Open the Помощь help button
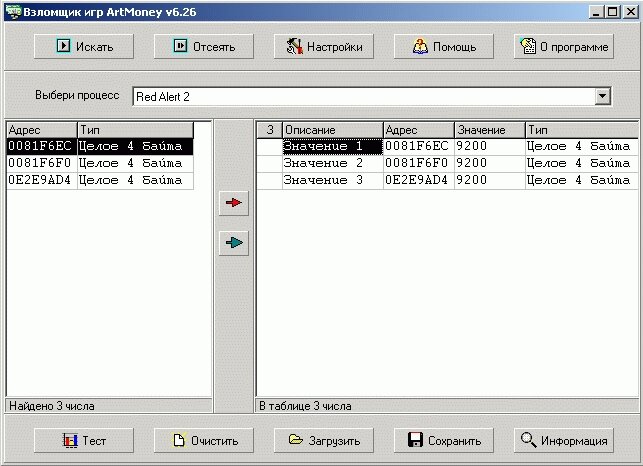The image size is (643, 466). [x=443, y=46]
